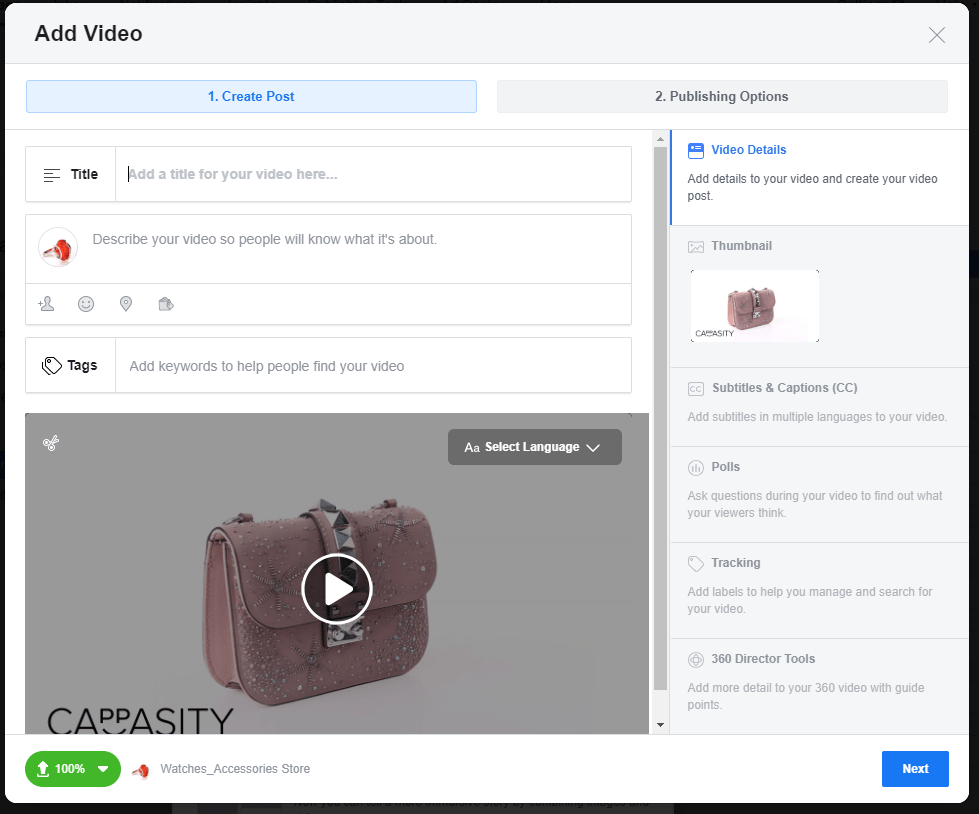Viewport: 979px width, 814px height.
Task: Select the handbag thumbnail image
Action: 755,306
